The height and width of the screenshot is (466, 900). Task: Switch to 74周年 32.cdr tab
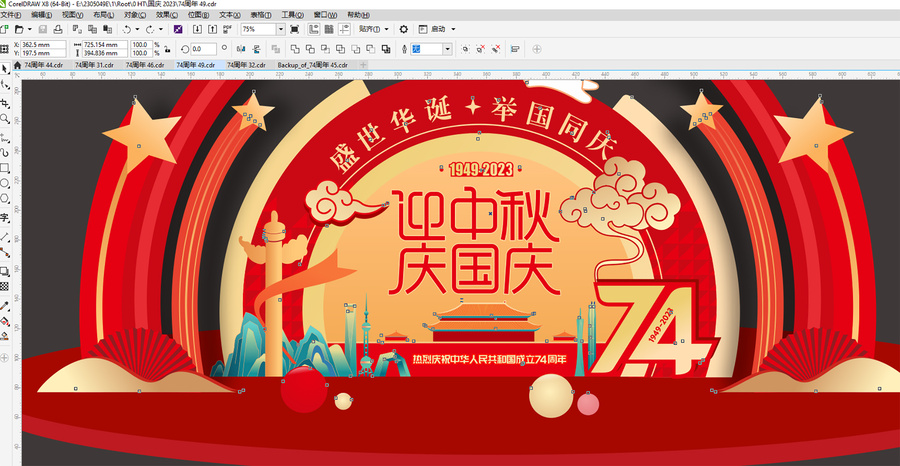[x=246, y=65]
